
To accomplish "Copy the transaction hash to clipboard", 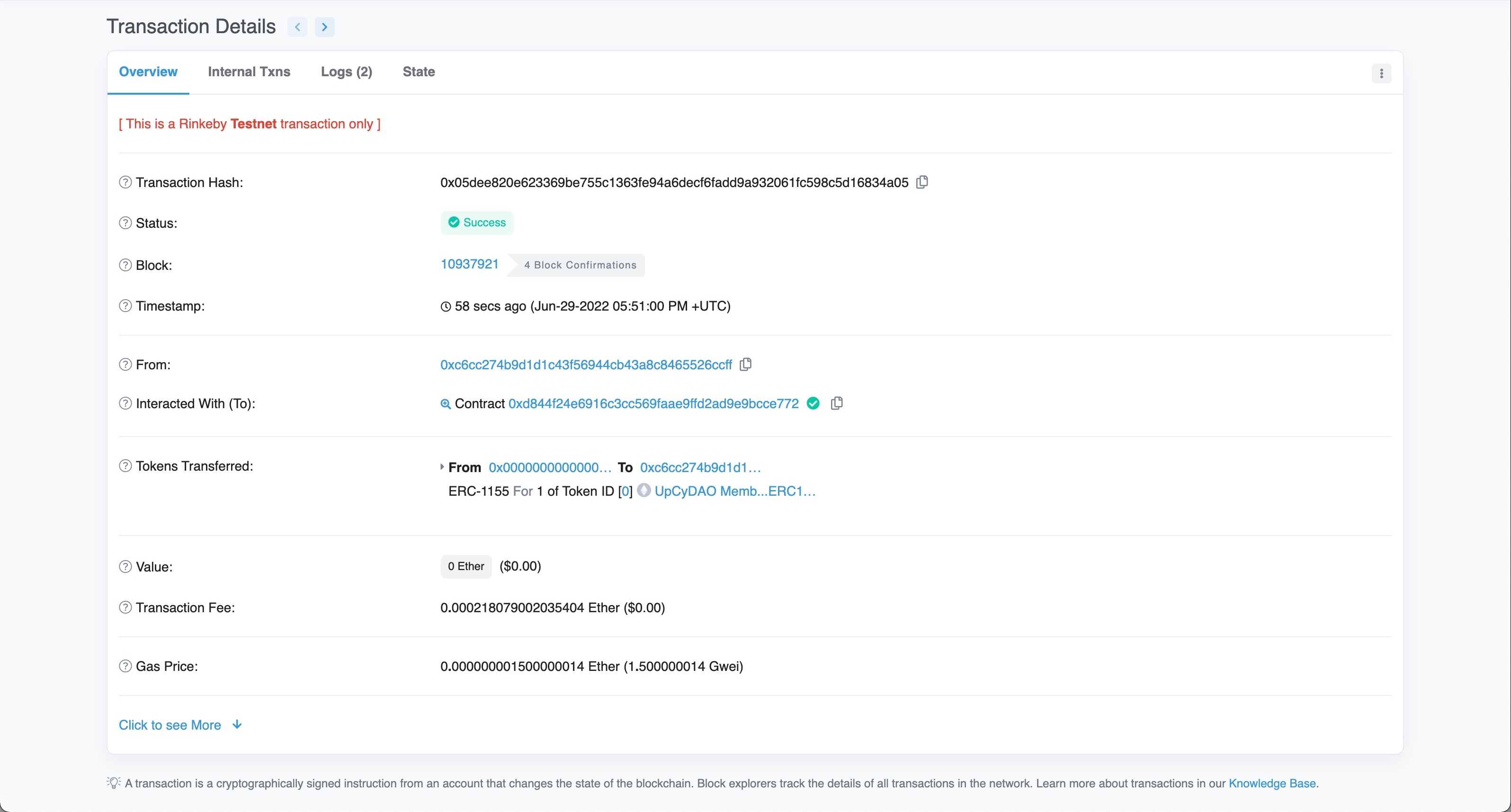I will [x=922, y=182].
